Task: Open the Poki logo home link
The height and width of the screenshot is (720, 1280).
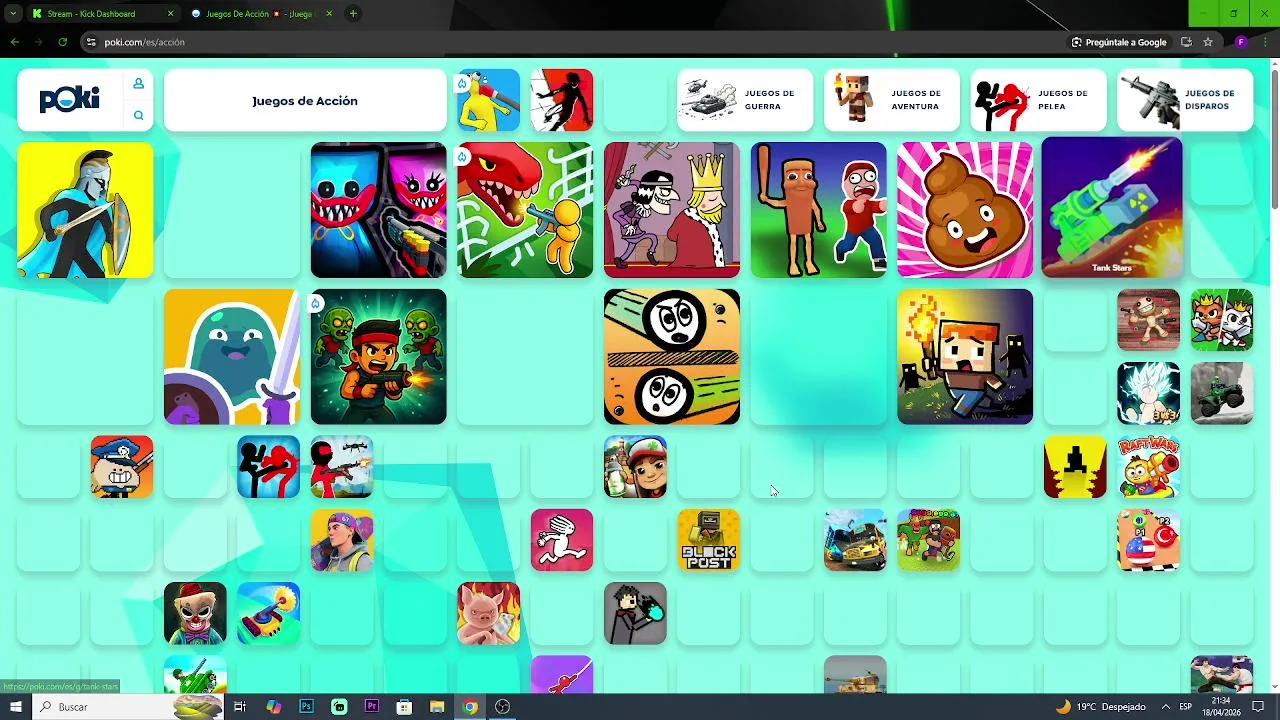Action: tap(69, 100)
